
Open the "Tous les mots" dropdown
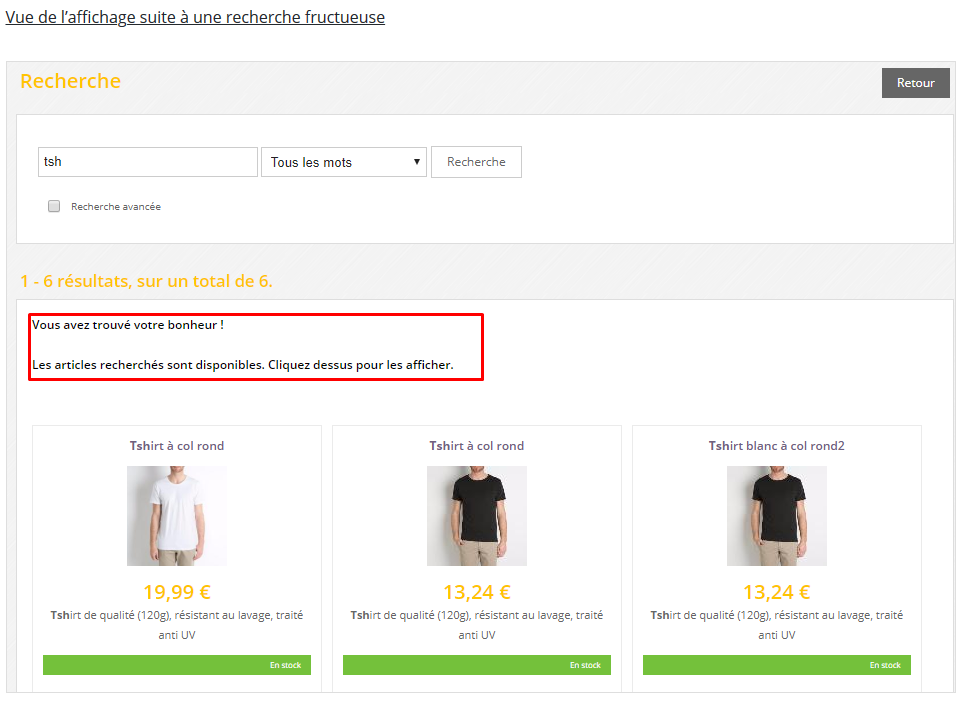coord(344,162)
